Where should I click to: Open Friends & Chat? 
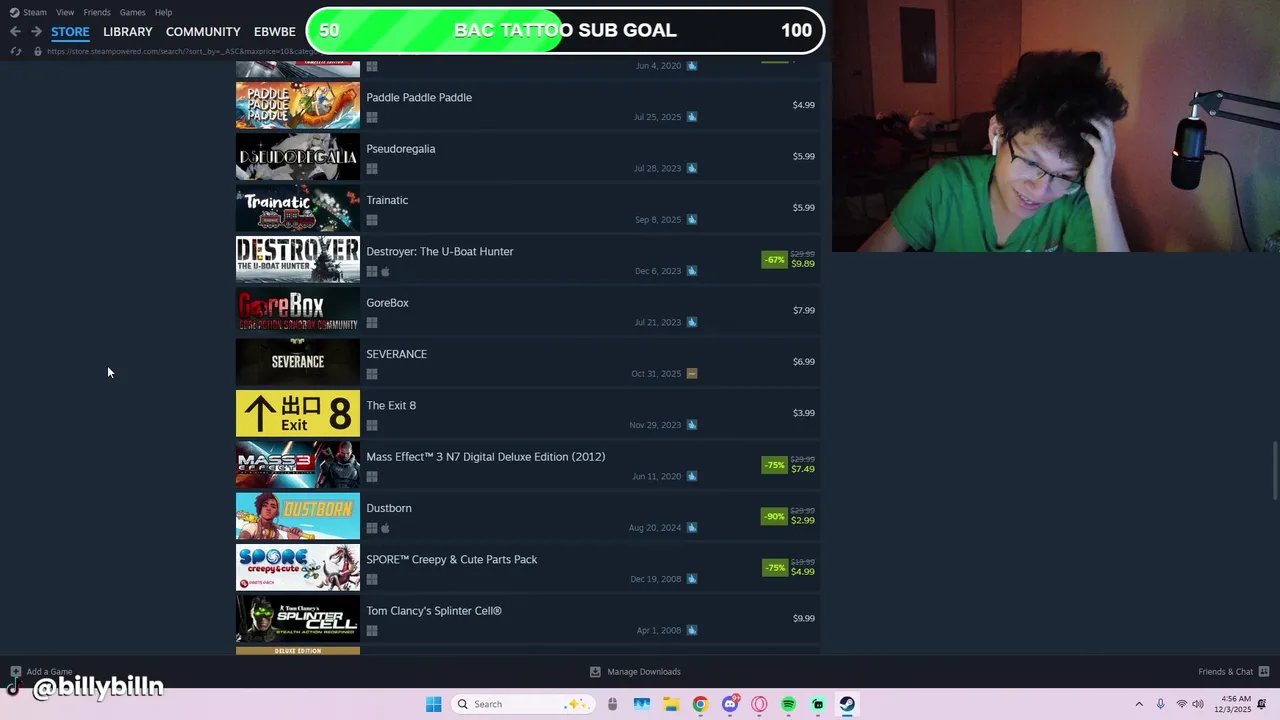coord(1233,672)
